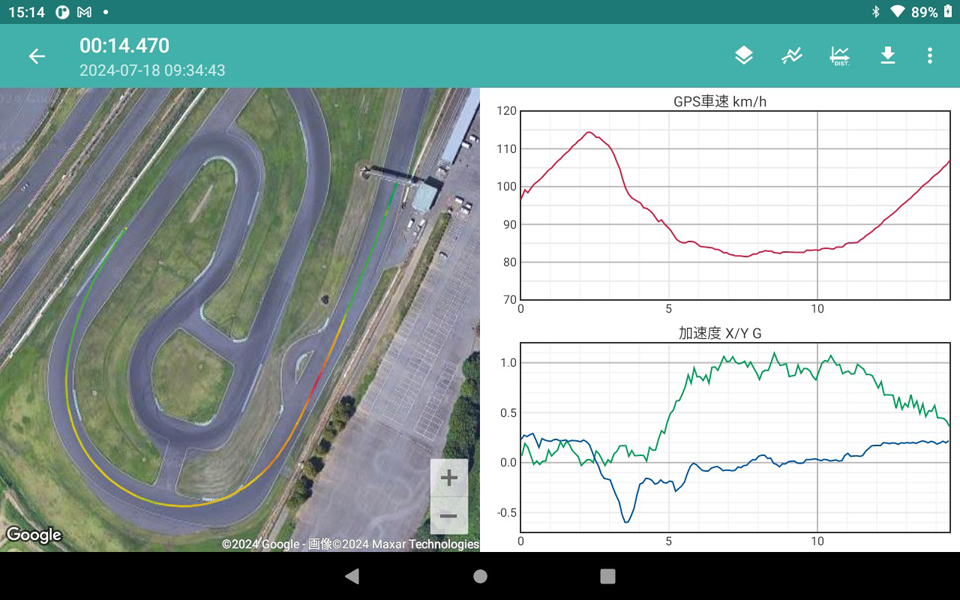Open the map layers selector
This screenshot has width=960, height=600.
pyautogui.click(x=743, y=56)
